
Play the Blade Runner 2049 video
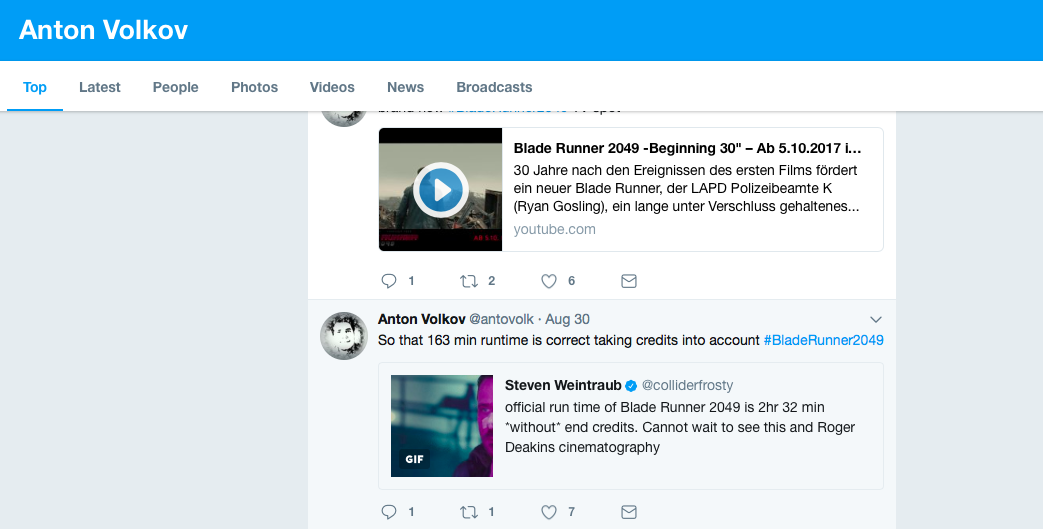pos(440,189)
